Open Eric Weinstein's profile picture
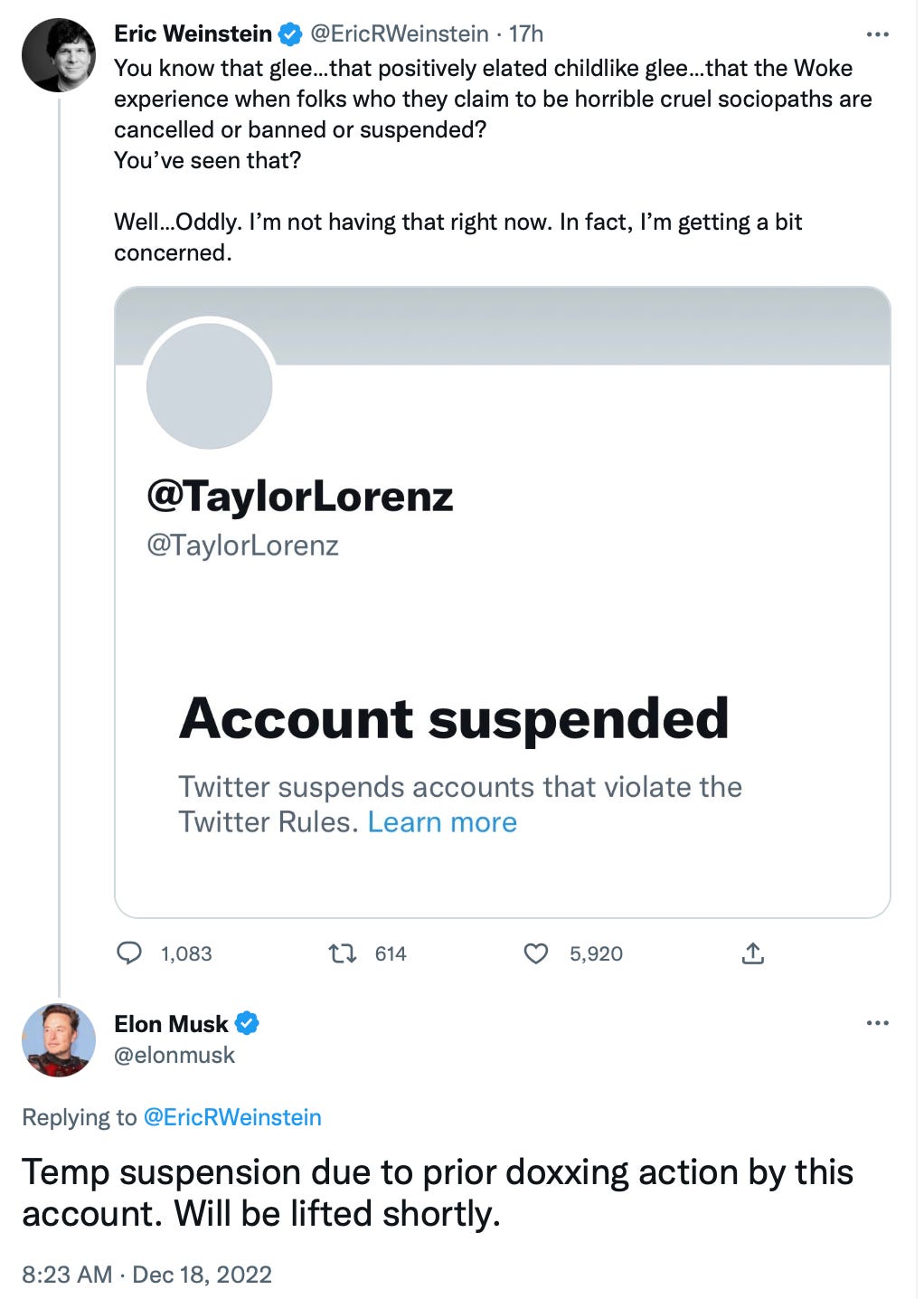The height and width of the screenshot is (1299, 924). point(59,55)
